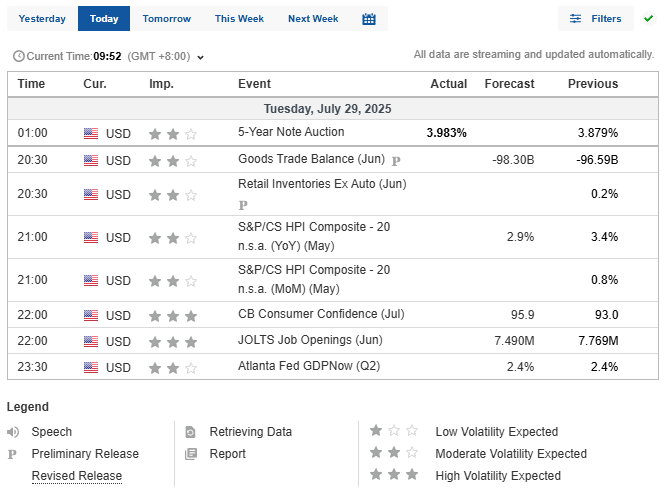Open the GMT +8:00 timezone dropdown arrow
The height and width of the screenshot is (504, 668).
(x=200, y=58)
